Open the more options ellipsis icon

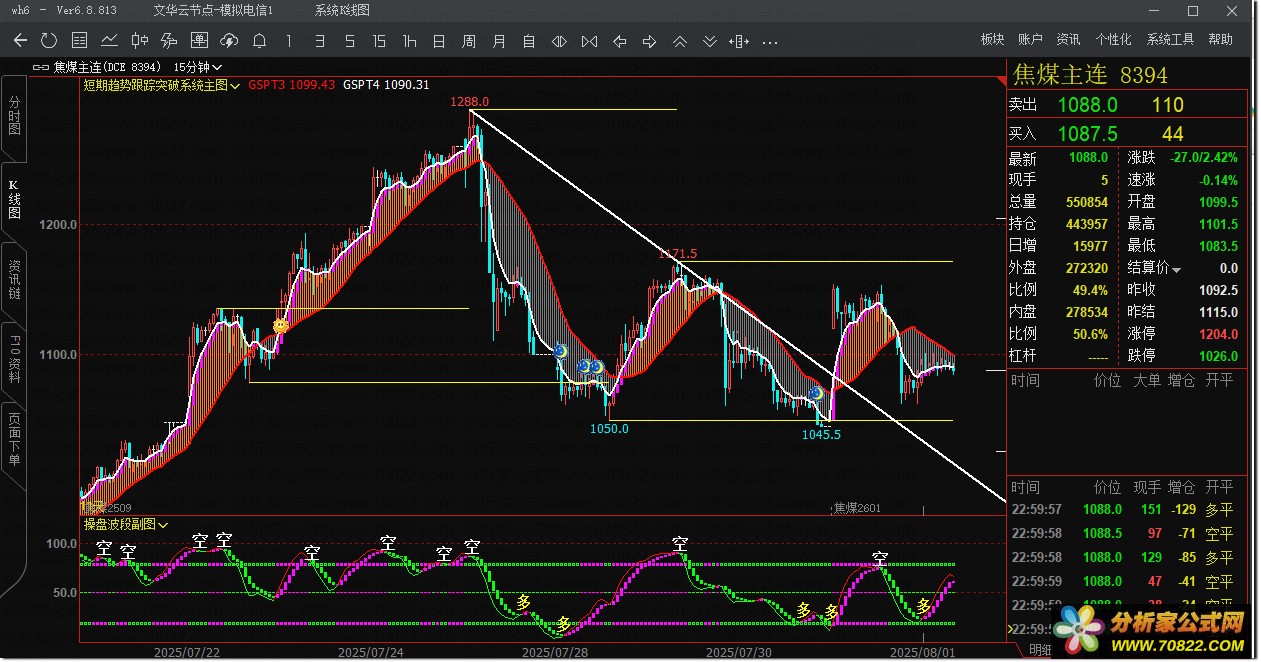point(770,42)
